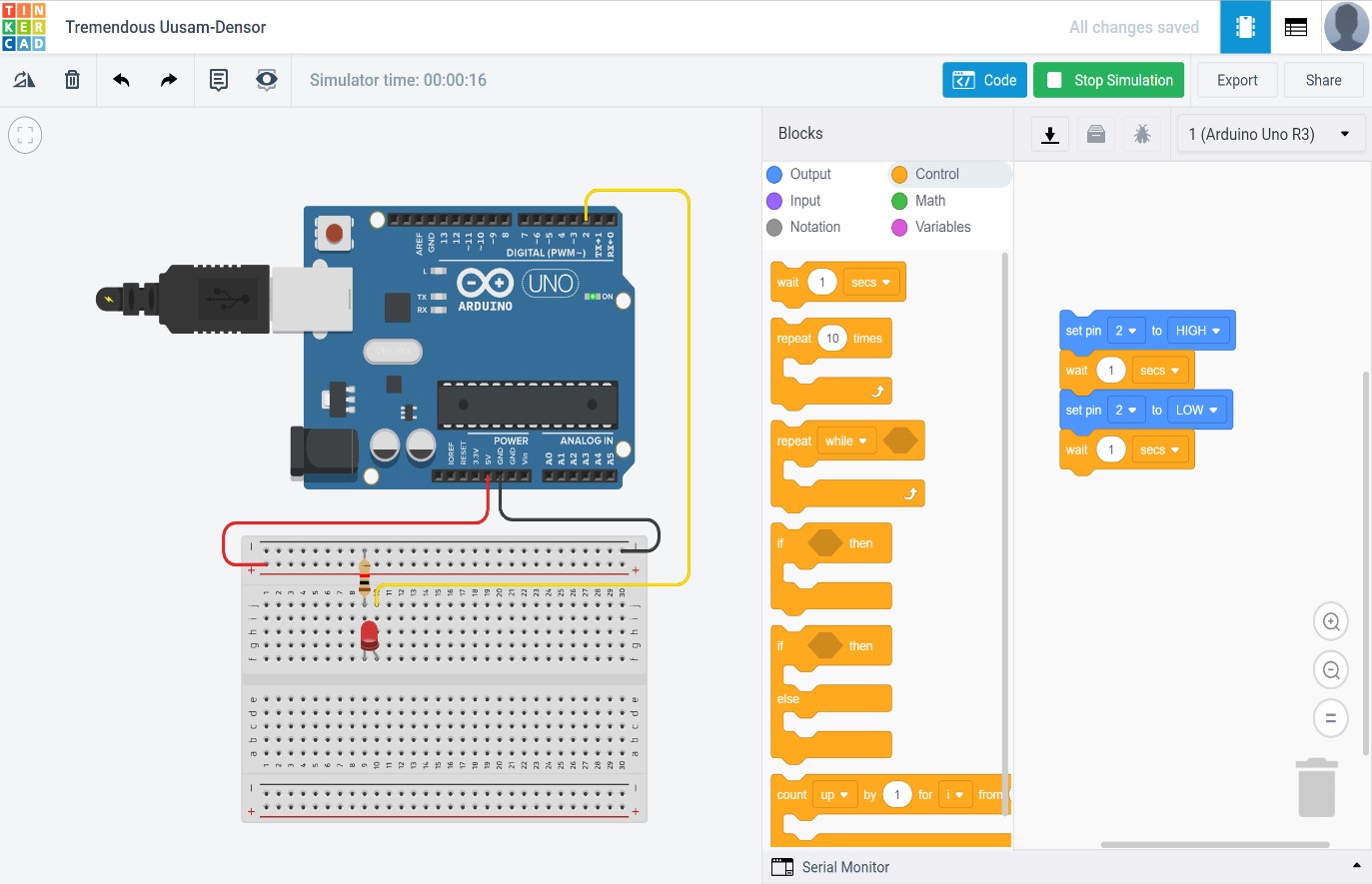Open the circuit view icon
Viewport: 1372px width, 884px height.
coord(1245,27)
